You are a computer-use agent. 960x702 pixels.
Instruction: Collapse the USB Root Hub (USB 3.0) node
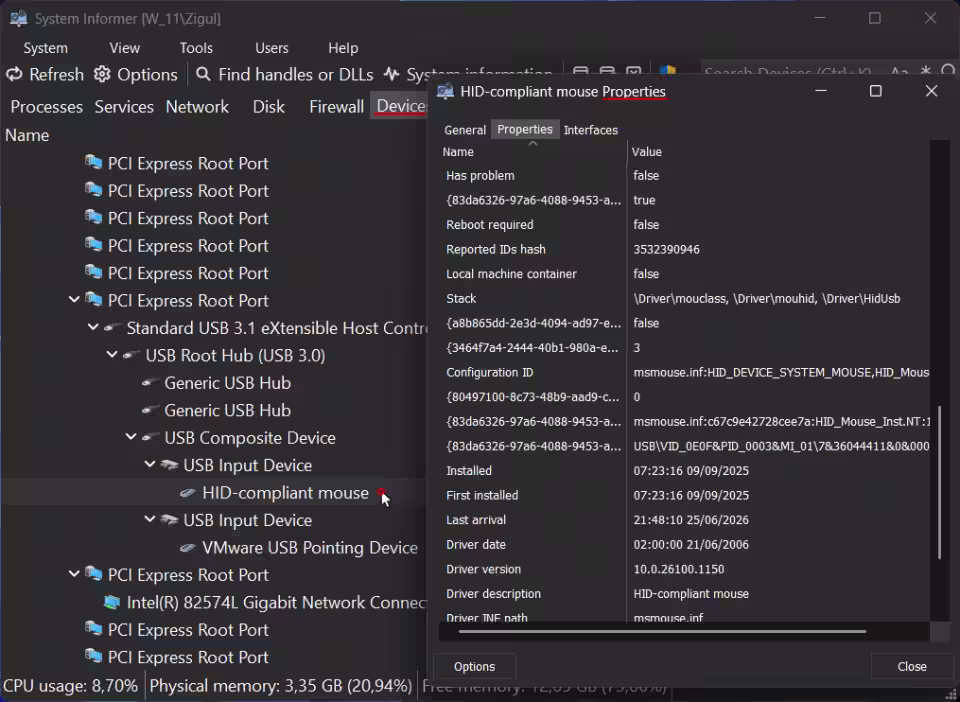click(112, 355)
